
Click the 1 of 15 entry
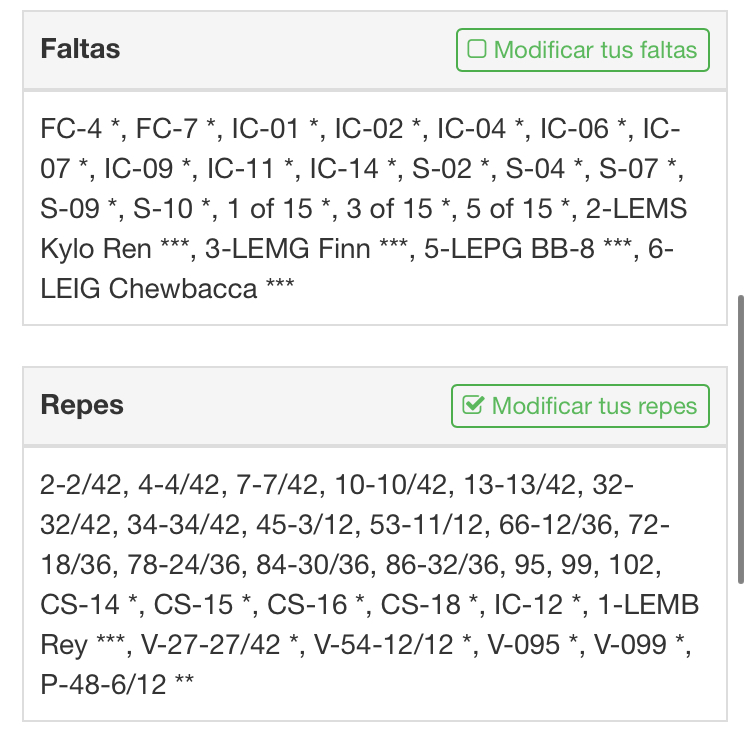265,209
